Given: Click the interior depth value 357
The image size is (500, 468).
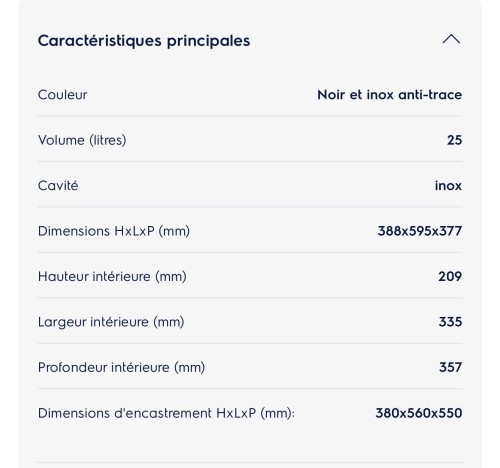Looking at the screenshot, I should coord(450,367).
